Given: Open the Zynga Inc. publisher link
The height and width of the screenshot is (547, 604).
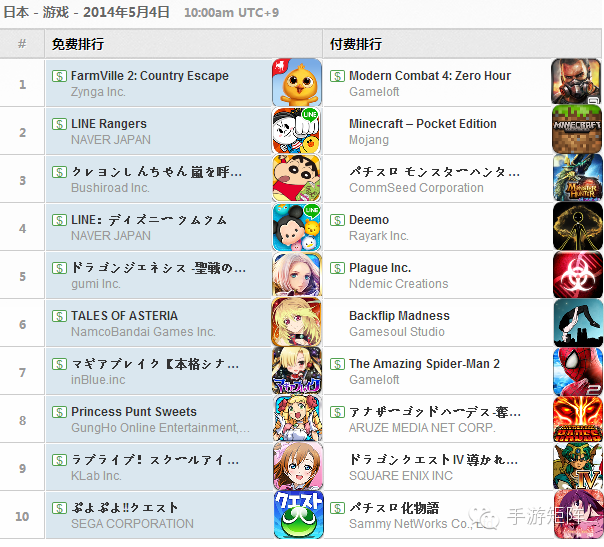Looking at the screenshot, I should [x=98, y=92].
